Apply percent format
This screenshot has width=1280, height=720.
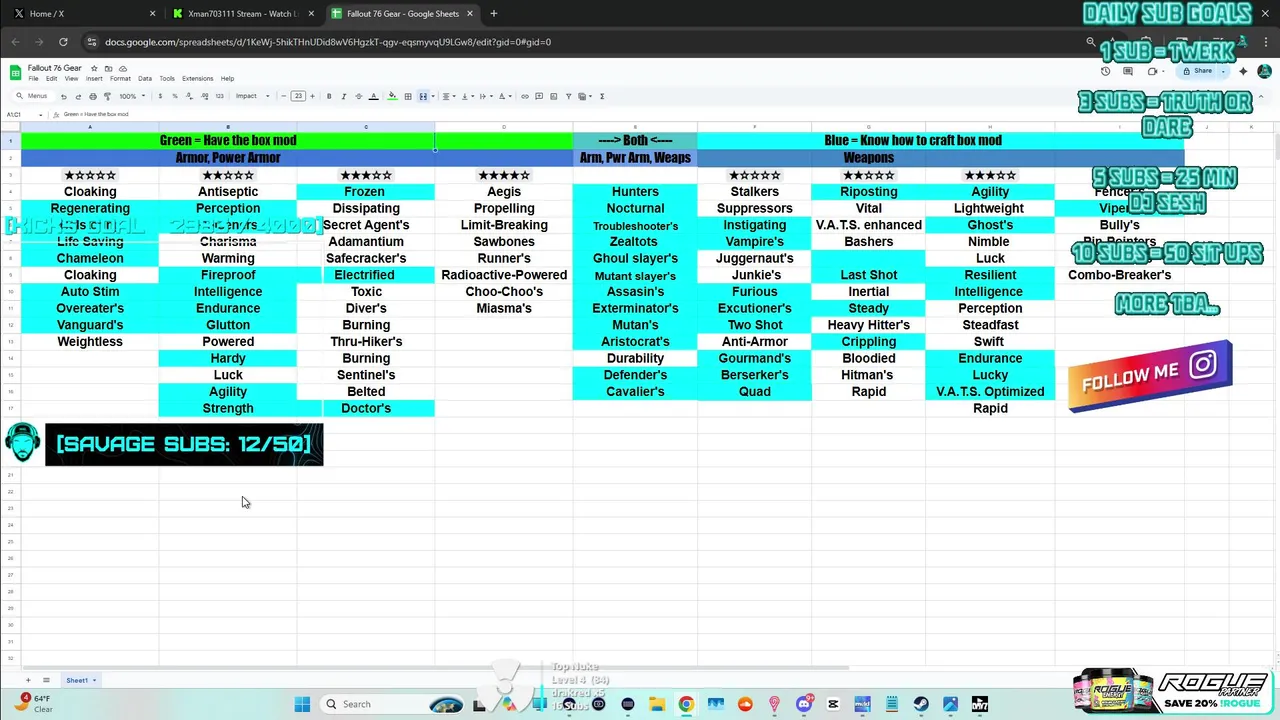175,96
